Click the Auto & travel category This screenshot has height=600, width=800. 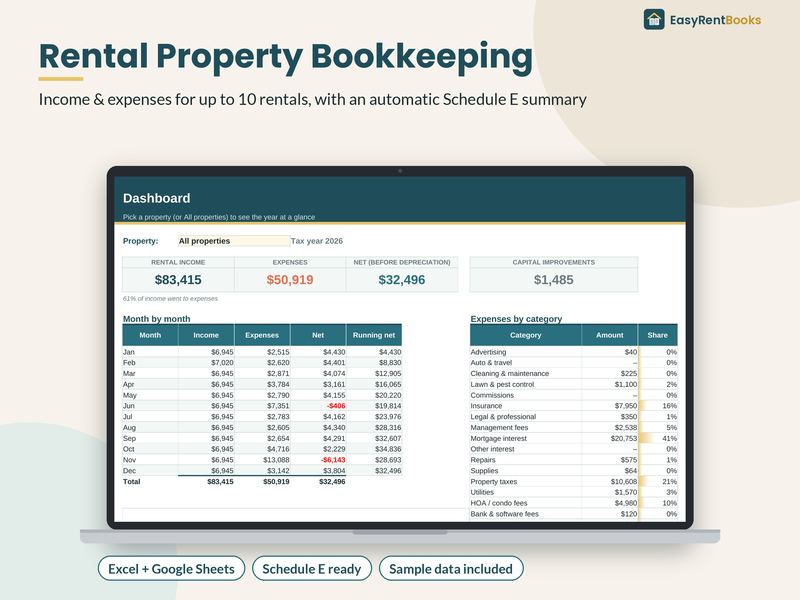[491, 363]
